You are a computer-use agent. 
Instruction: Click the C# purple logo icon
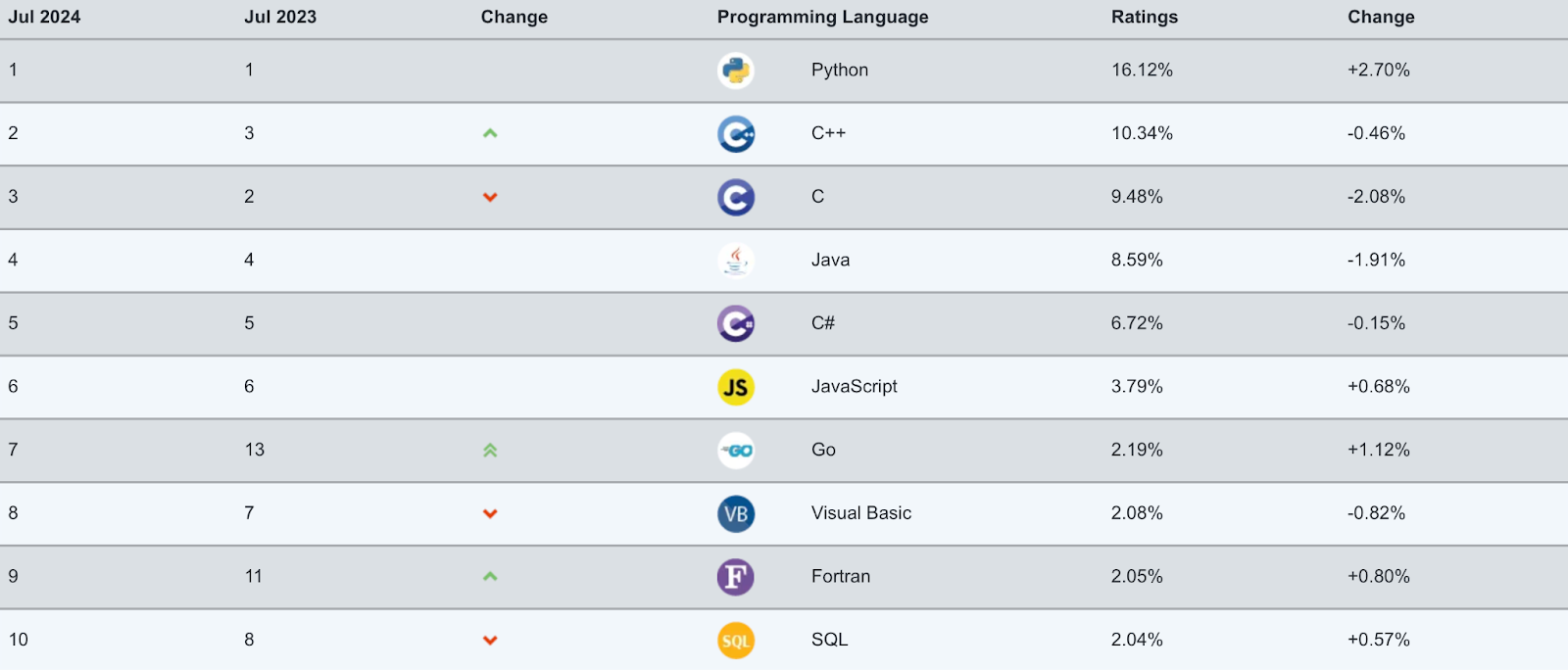736,323
